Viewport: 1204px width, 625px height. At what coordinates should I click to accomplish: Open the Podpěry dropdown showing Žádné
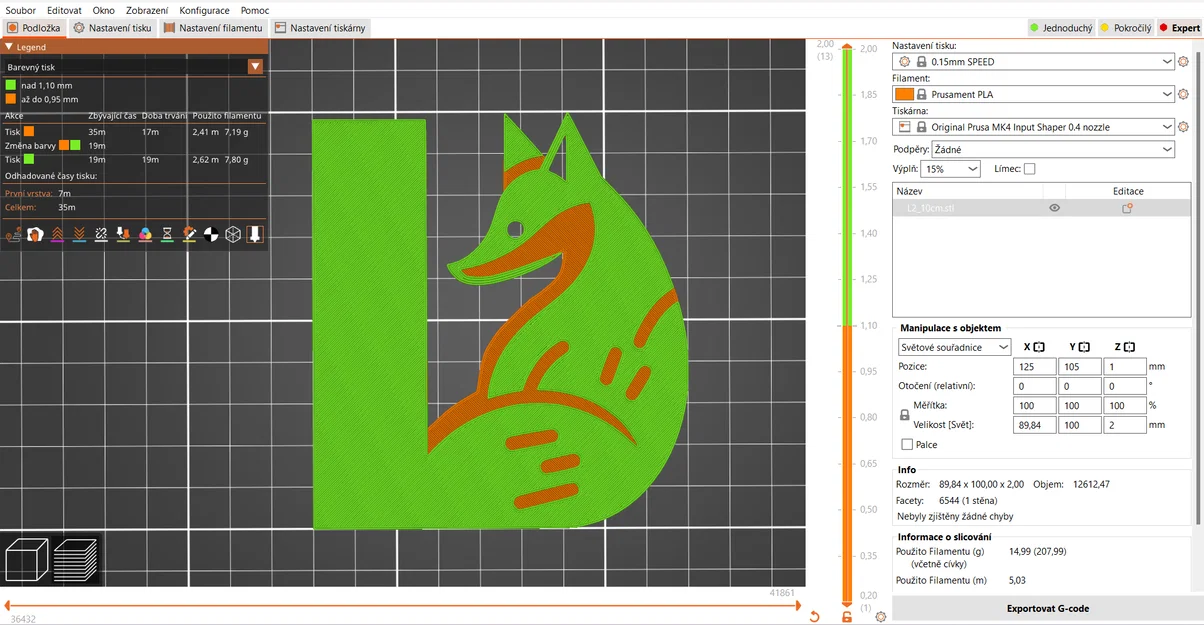(1052, 149)
